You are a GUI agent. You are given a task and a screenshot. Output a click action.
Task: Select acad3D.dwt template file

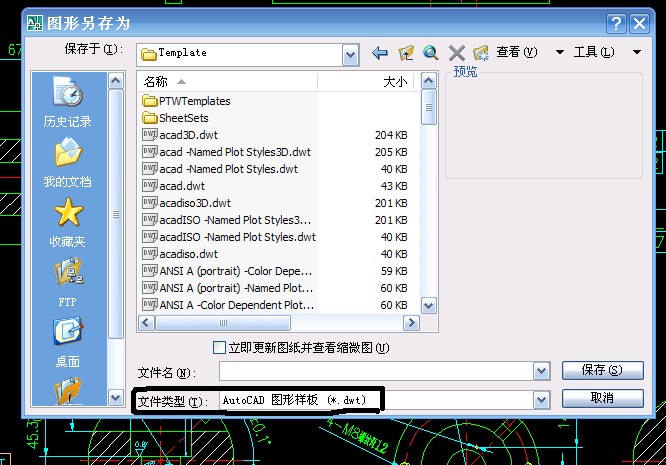[180, 135]
